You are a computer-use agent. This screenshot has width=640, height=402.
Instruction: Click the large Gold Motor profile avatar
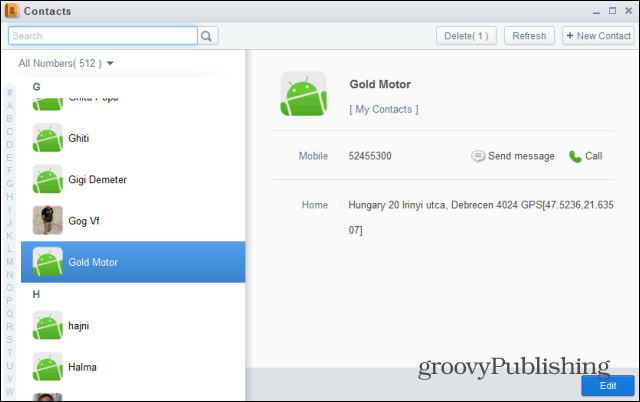304,94
